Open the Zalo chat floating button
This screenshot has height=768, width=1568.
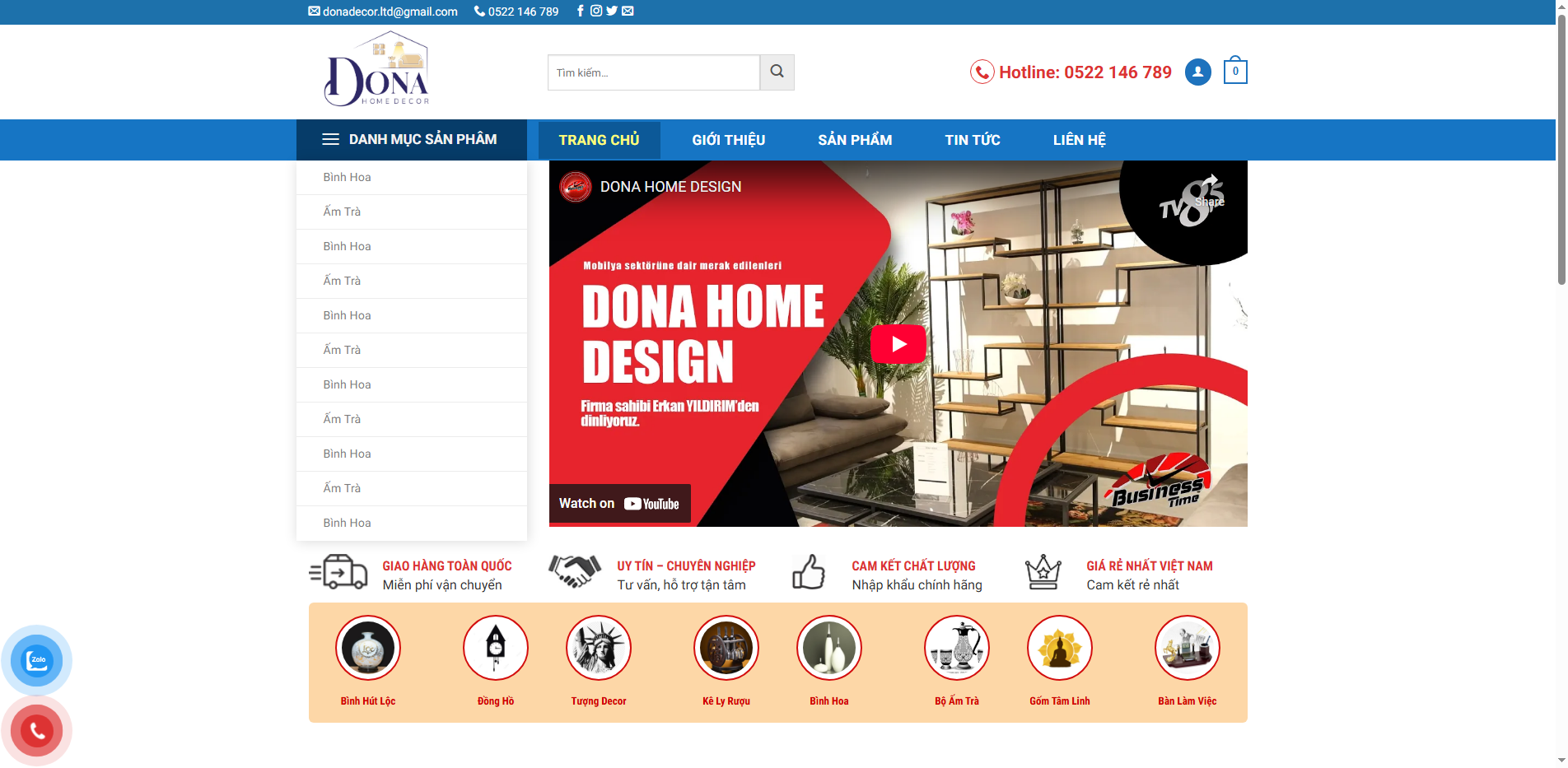coord(37,660)
